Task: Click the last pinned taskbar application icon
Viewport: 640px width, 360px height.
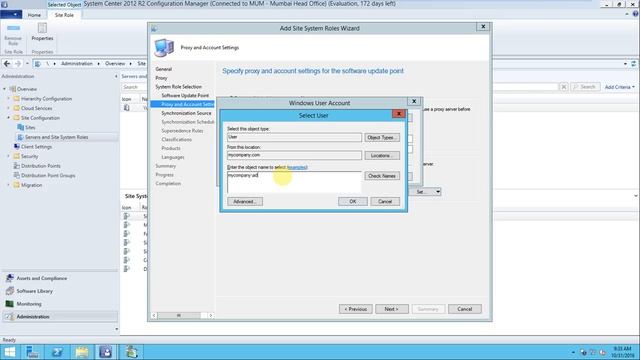Action: (x=132, y=352)
